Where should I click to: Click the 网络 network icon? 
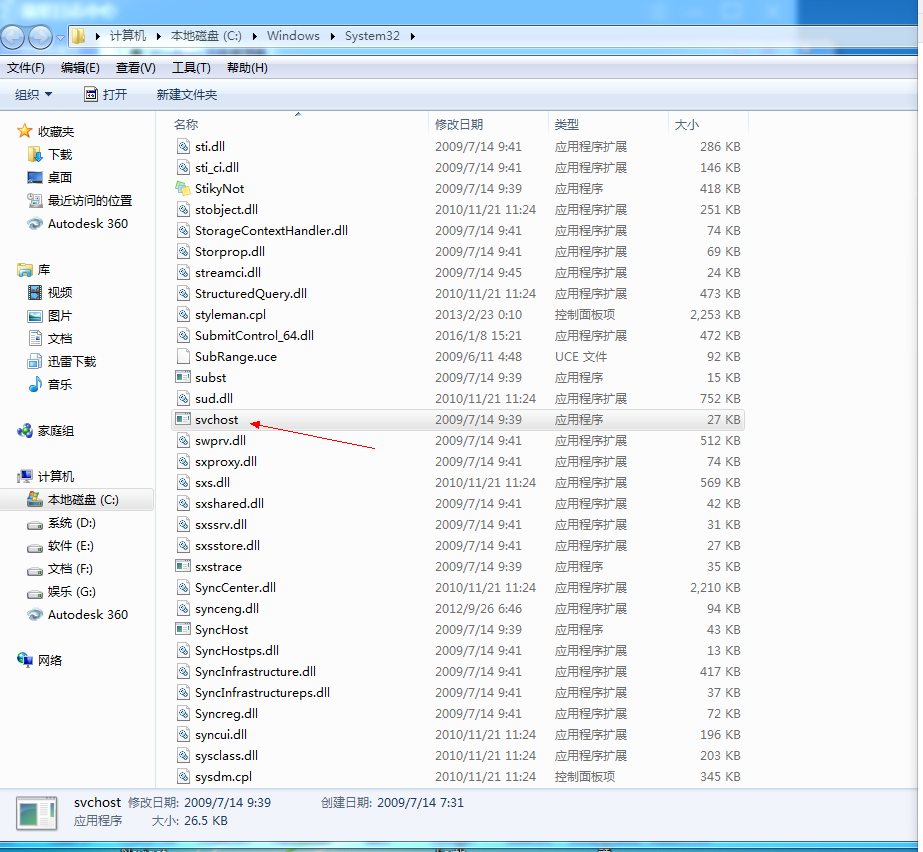[25, 660]
